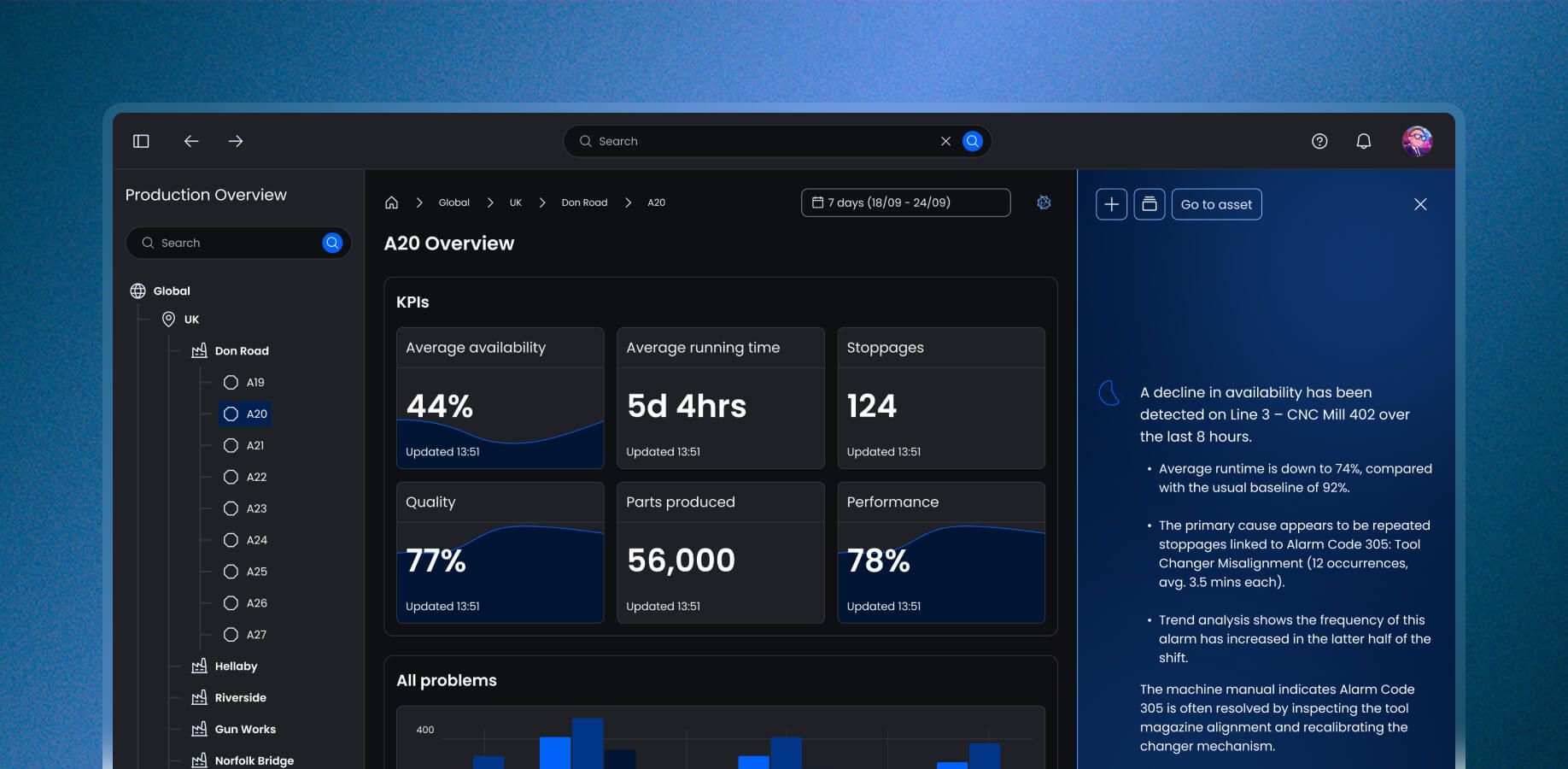This screenshot has width=1568, height=769.
Task: Click Don Road breadcrumb link
Action: [x=584, y=203]
